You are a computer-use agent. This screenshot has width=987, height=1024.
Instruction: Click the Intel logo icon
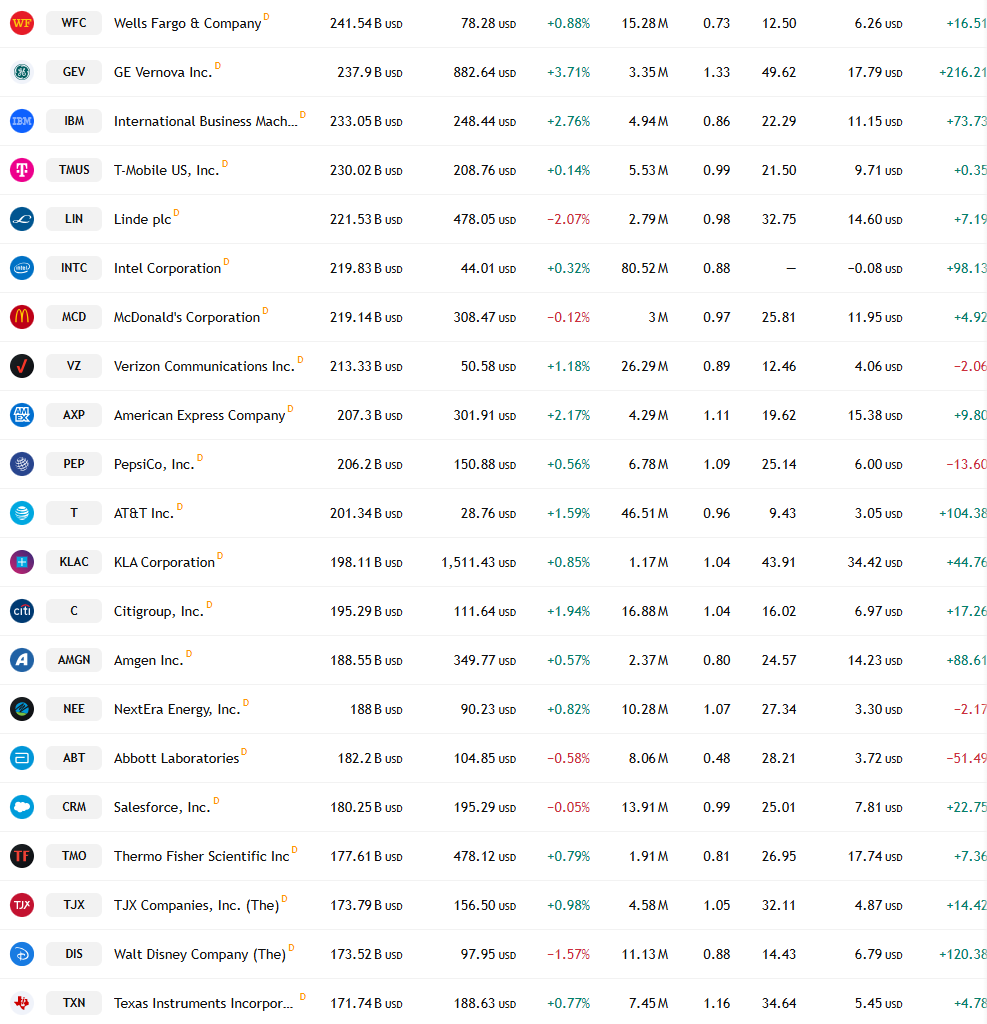22,268
